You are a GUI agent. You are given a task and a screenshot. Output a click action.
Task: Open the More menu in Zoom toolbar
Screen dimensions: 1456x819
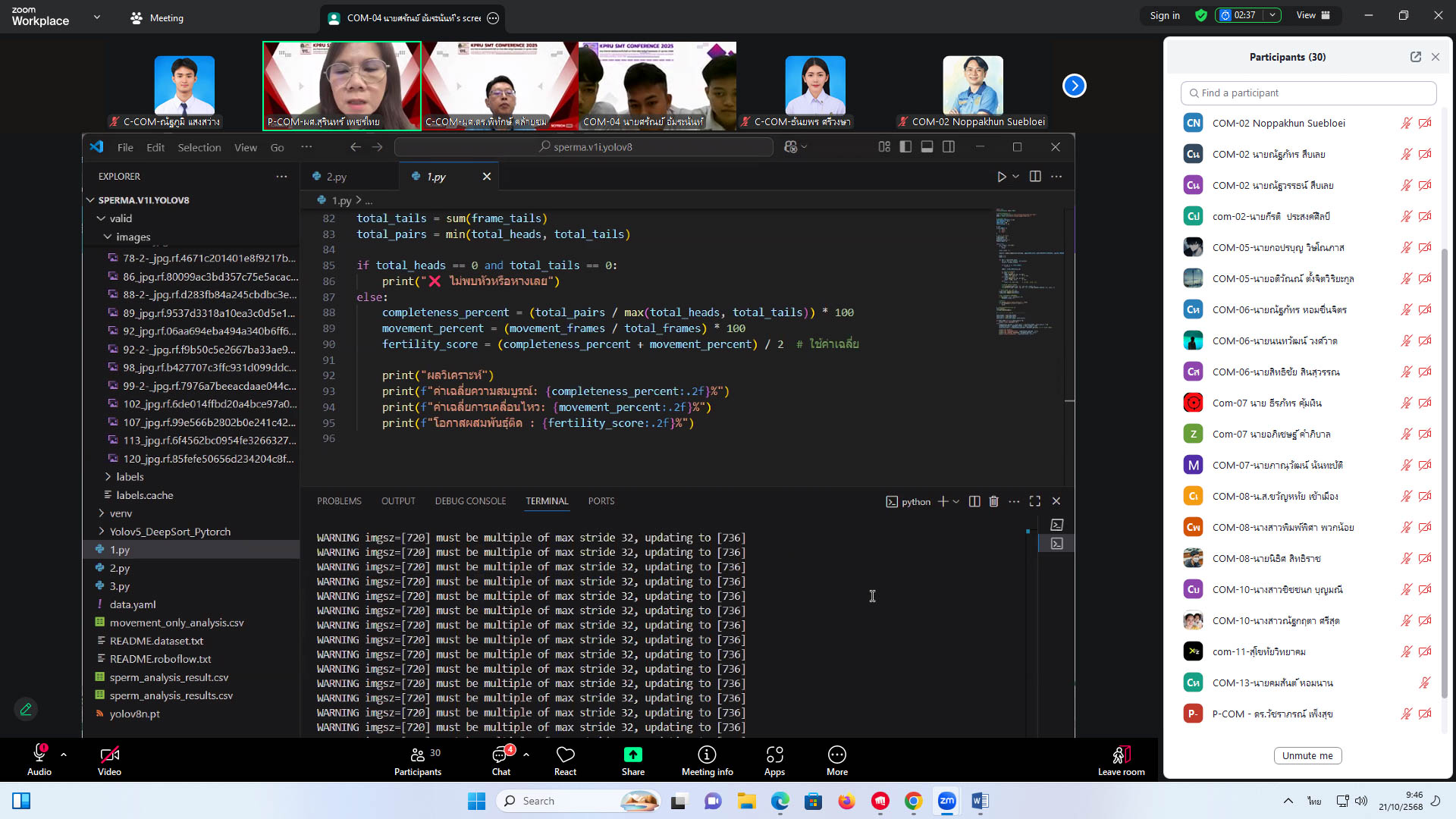836,755
